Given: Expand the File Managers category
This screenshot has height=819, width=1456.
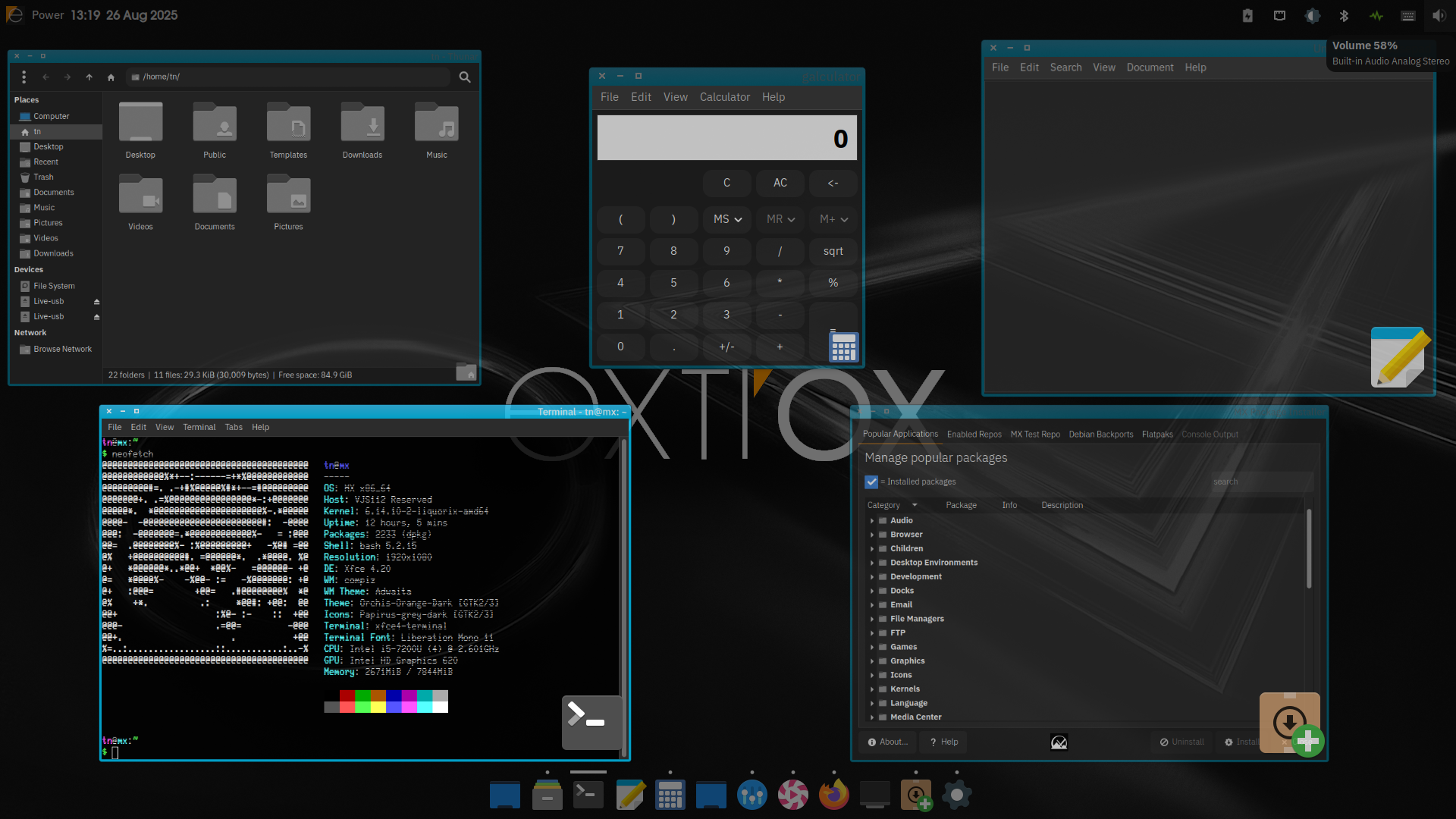Looking at the screenshot, I should tap(872, 619).
